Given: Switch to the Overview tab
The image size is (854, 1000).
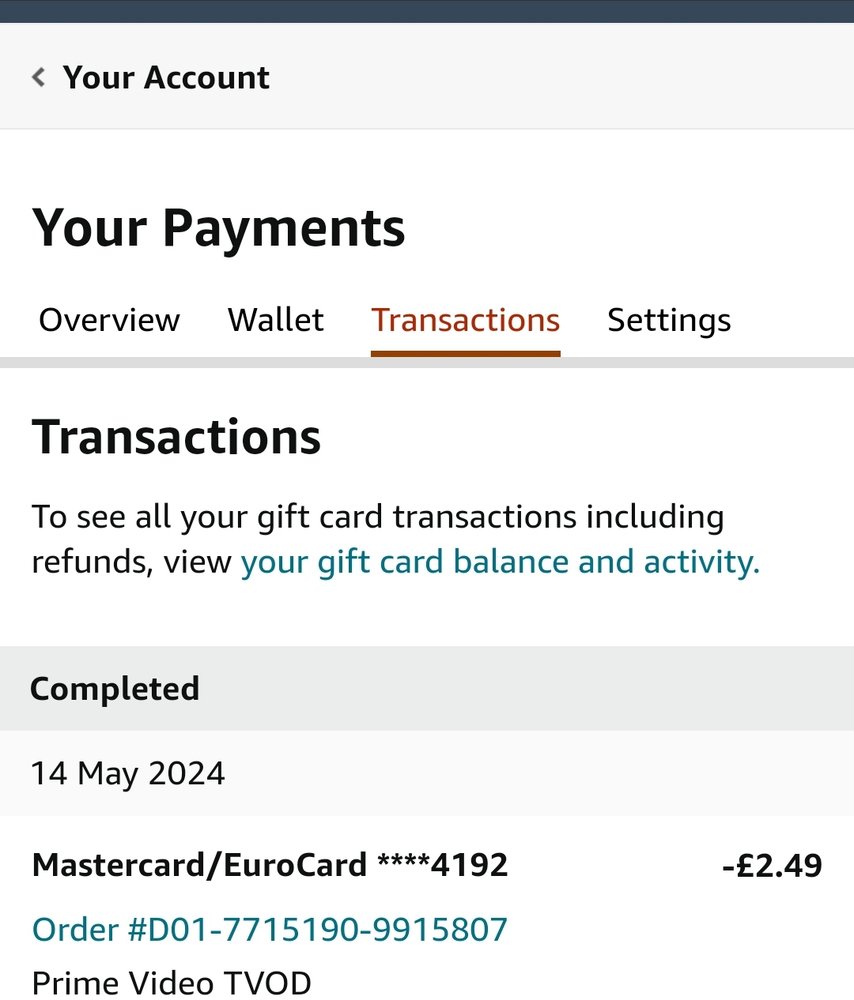Looking at the screenshot, I should point(109,320).
